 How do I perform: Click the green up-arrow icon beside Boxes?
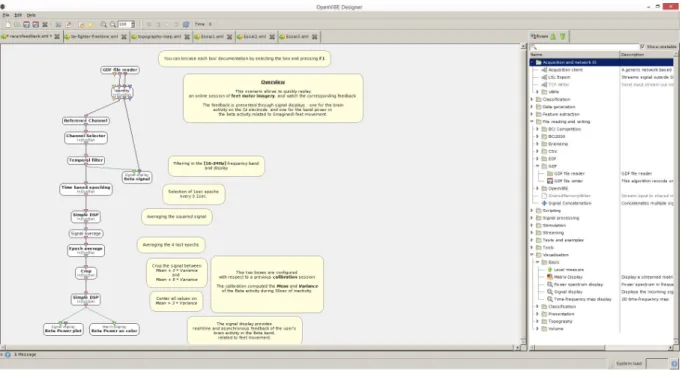click(x=553, y=37)
